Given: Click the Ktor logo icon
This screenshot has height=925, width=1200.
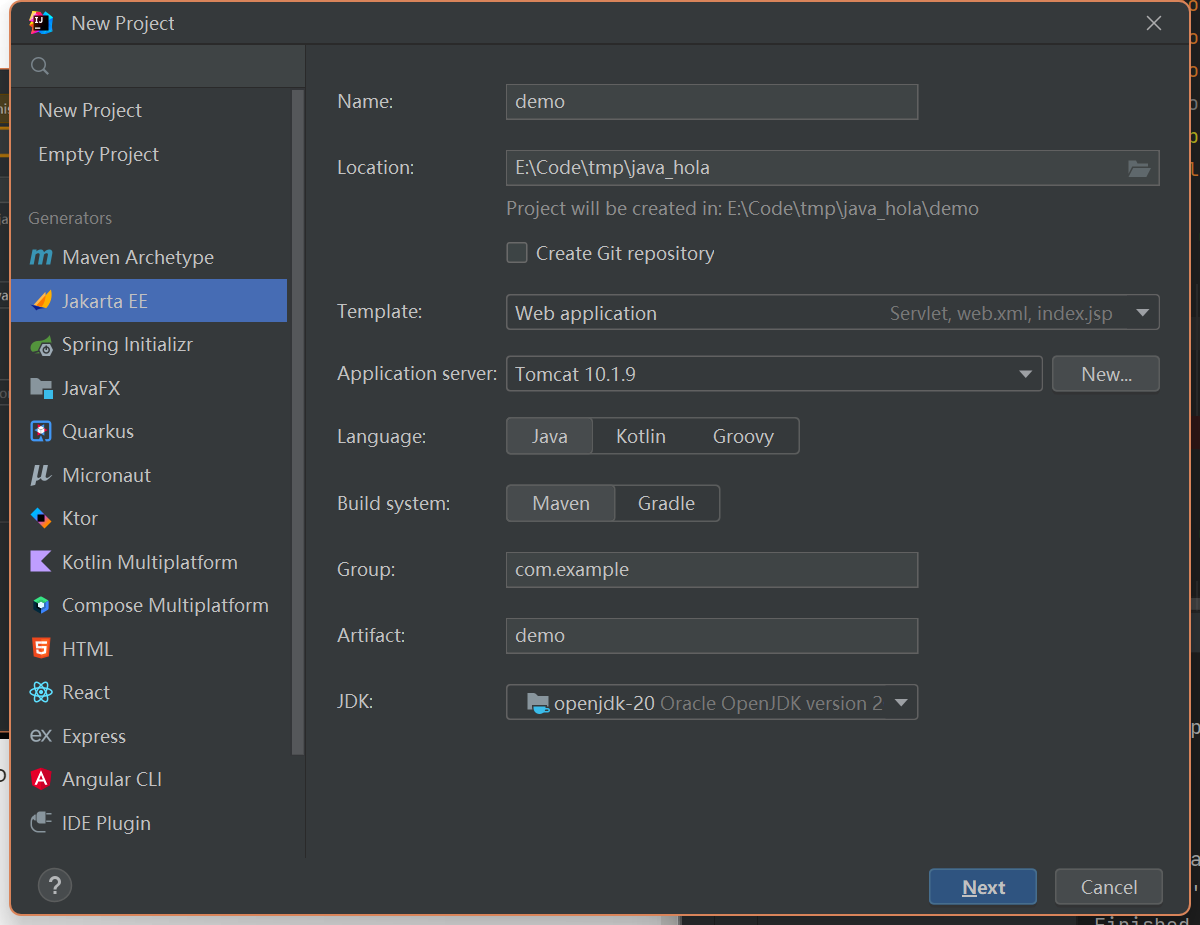Looking at the screenshot, I should pyautogui.click(x=41, y=518).
